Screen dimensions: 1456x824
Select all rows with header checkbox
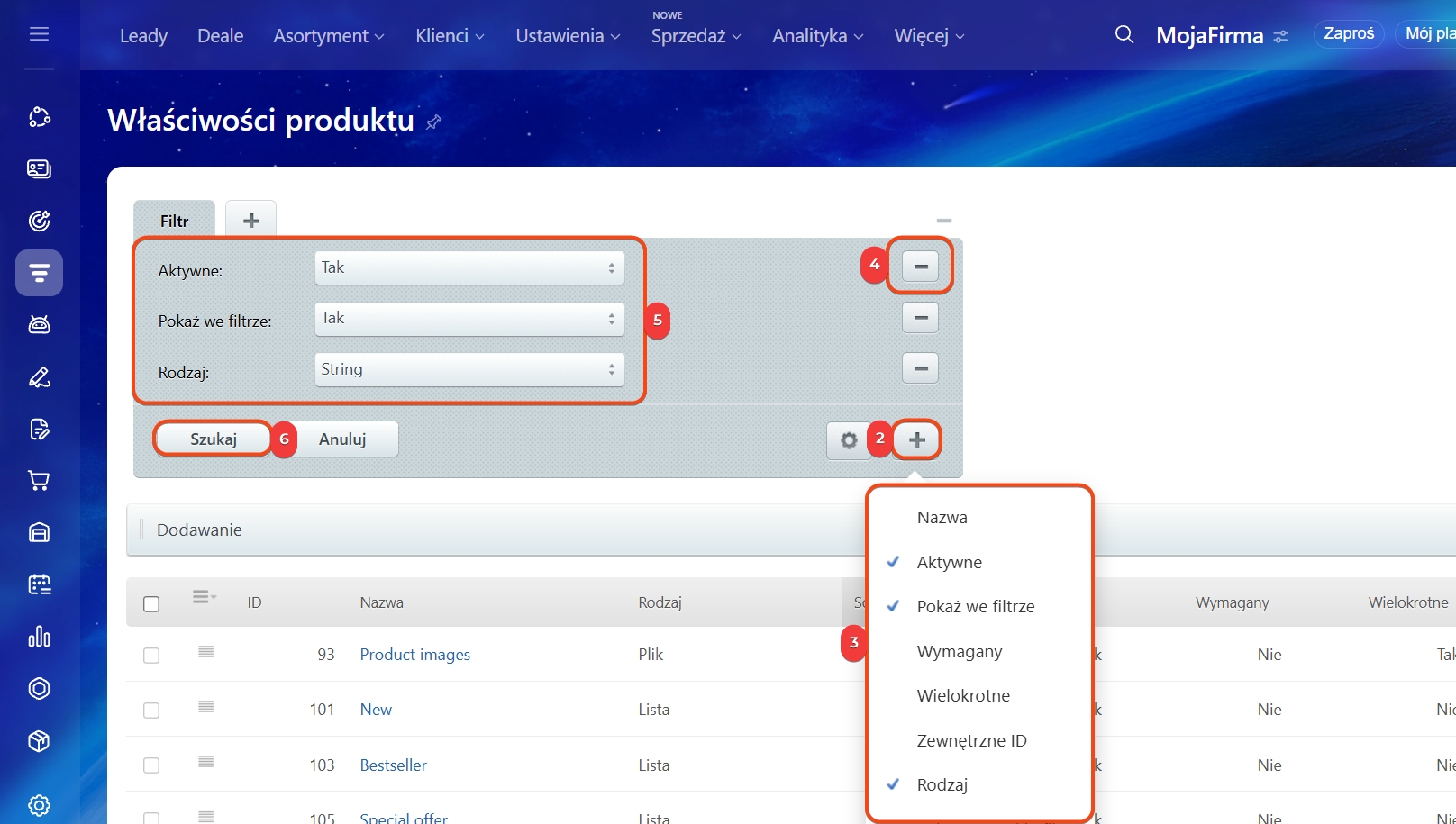pos(151,604)
